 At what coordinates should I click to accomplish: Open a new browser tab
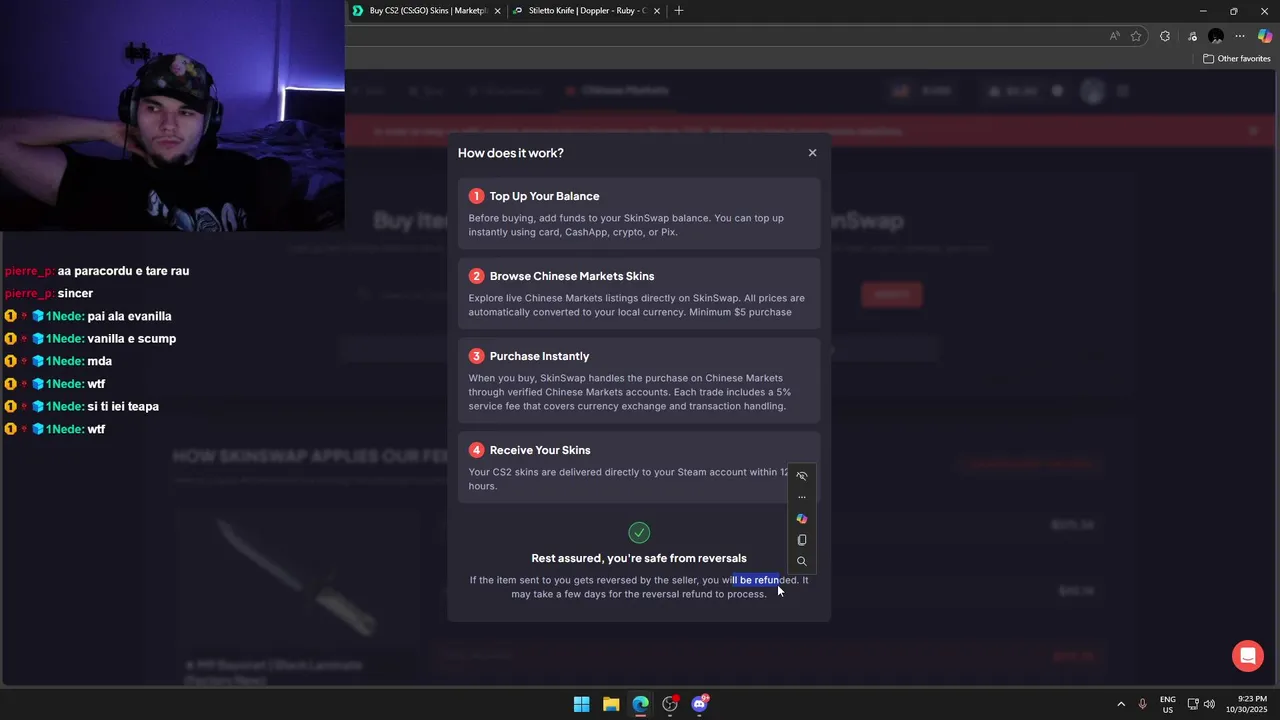tap(679, 11)
